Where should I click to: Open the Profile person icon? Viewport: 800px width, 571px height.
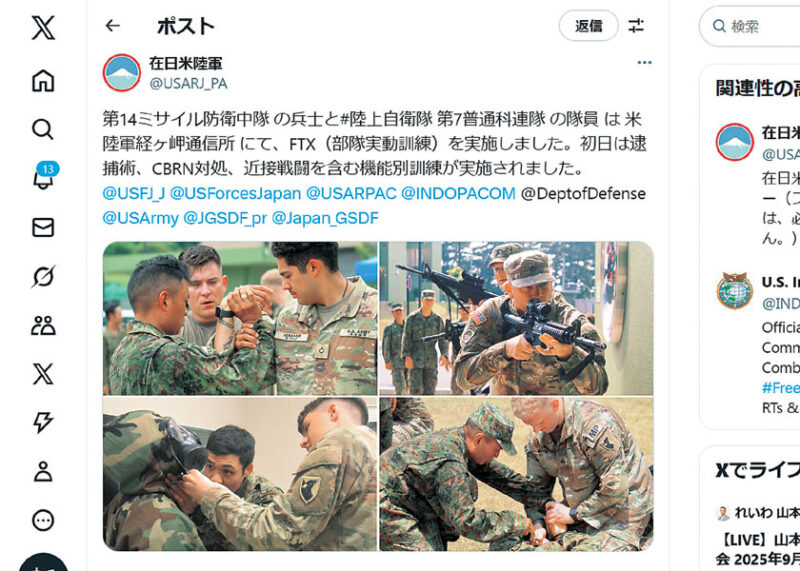click(43, 471)
